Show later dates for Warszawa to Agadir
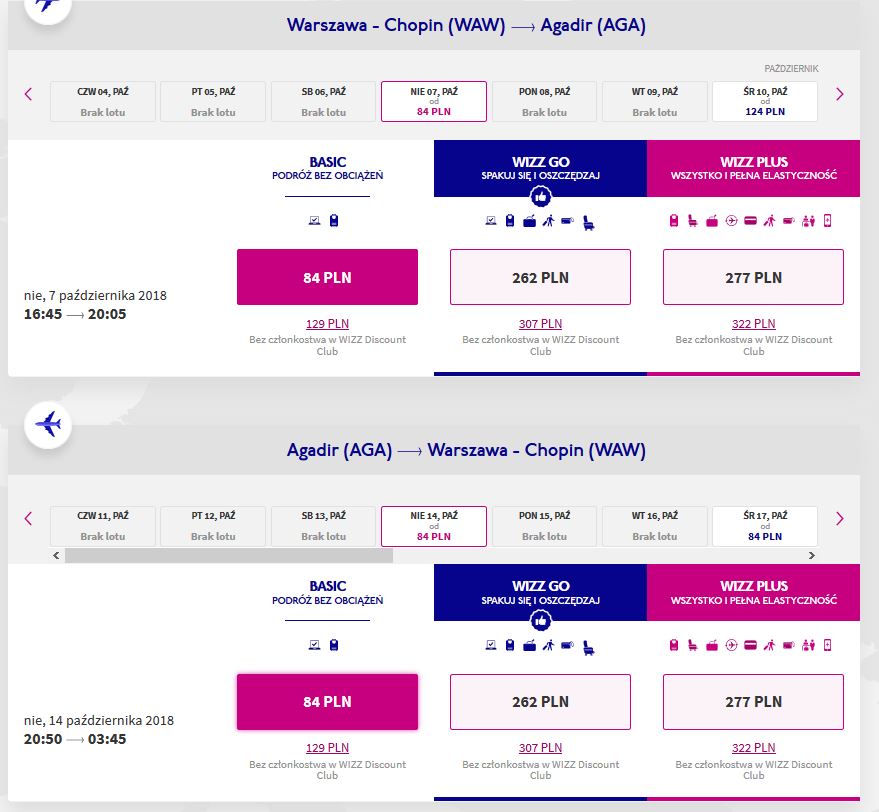The image size is (879, 812). pyautogui.click(x=839, y=94)
